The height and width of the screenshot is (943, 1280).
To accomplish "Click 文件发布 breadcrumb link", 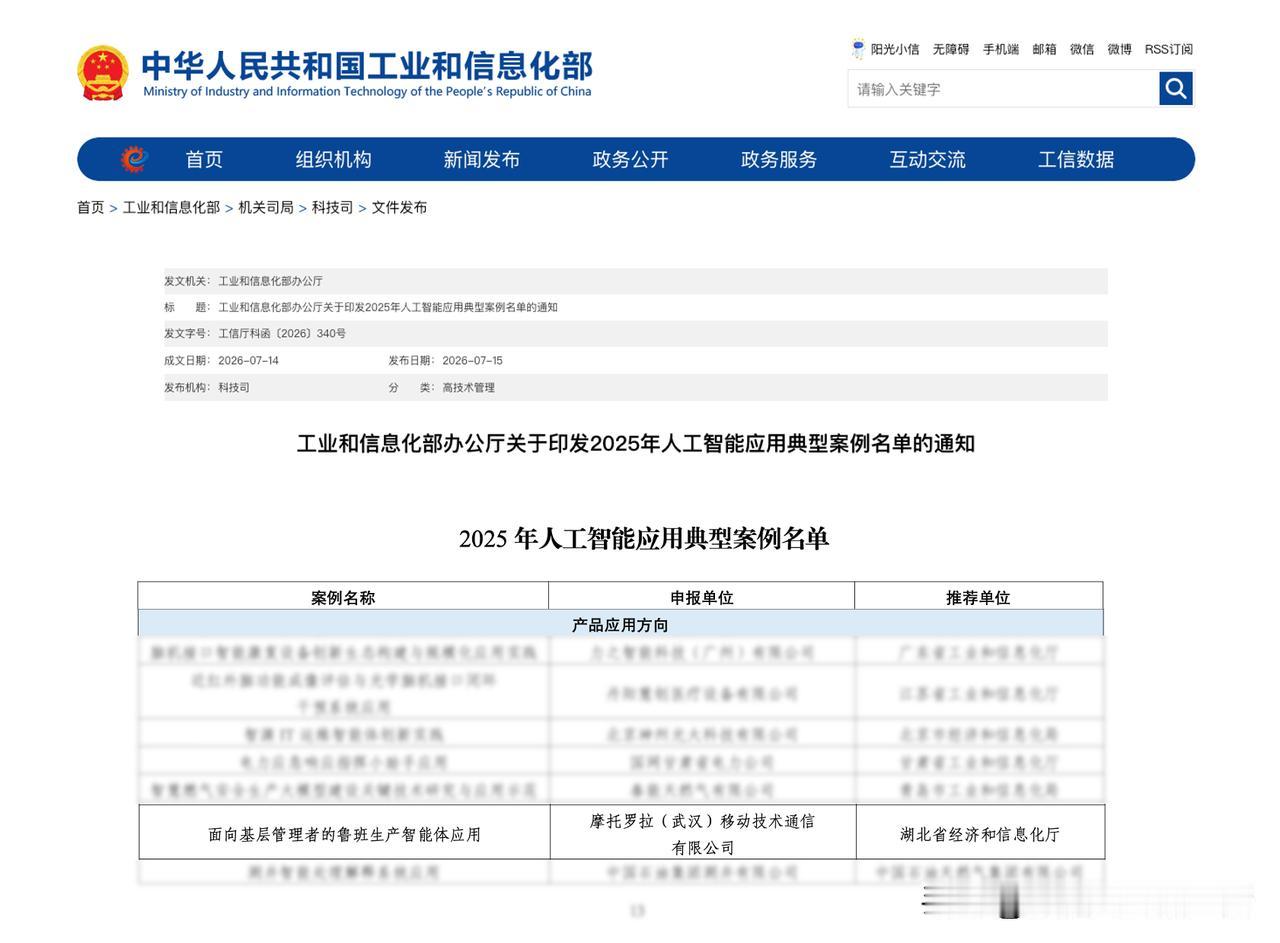I will point(399,207).
